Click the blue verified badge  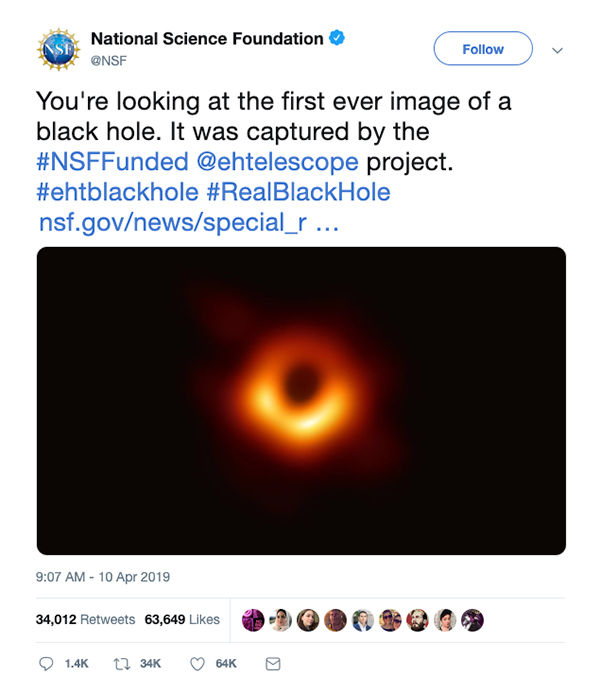pyautogui.click(x=338, y=39)
